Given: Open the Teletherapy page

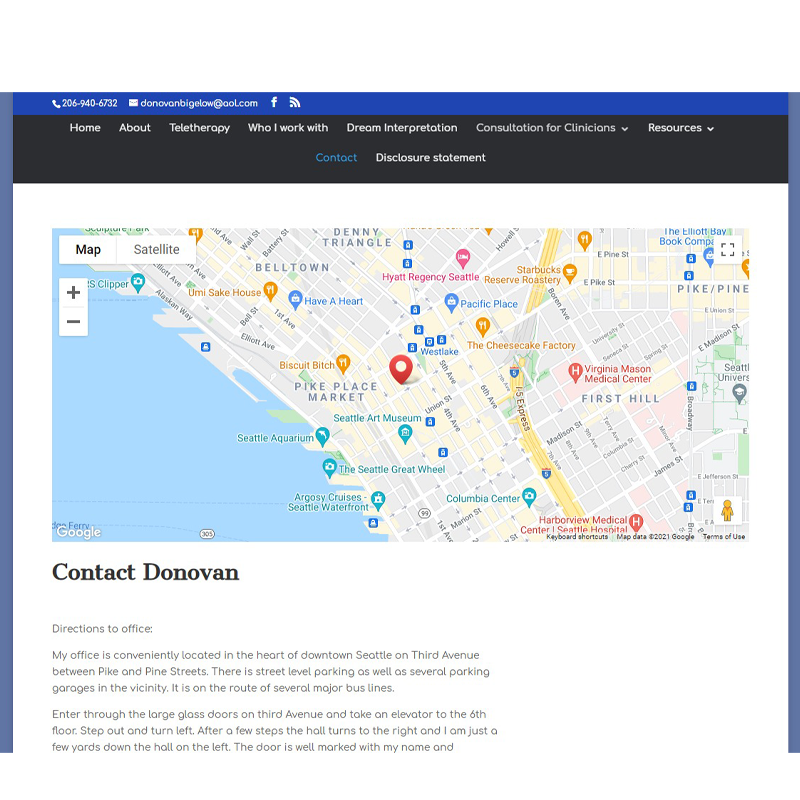Looking at the screenshot, I should click(x=199, y=128).
